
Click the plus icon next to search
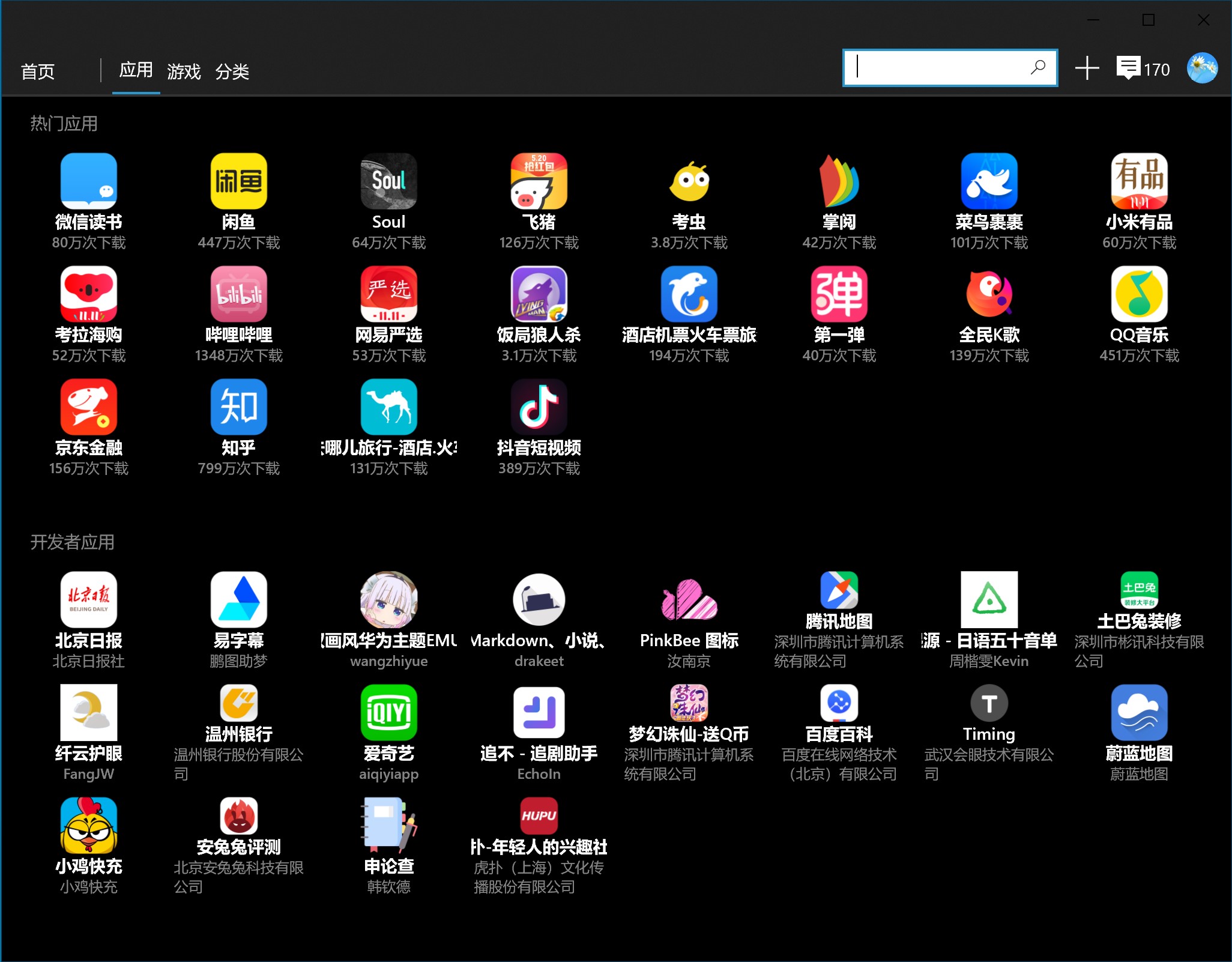click(x=1087, y=68)
